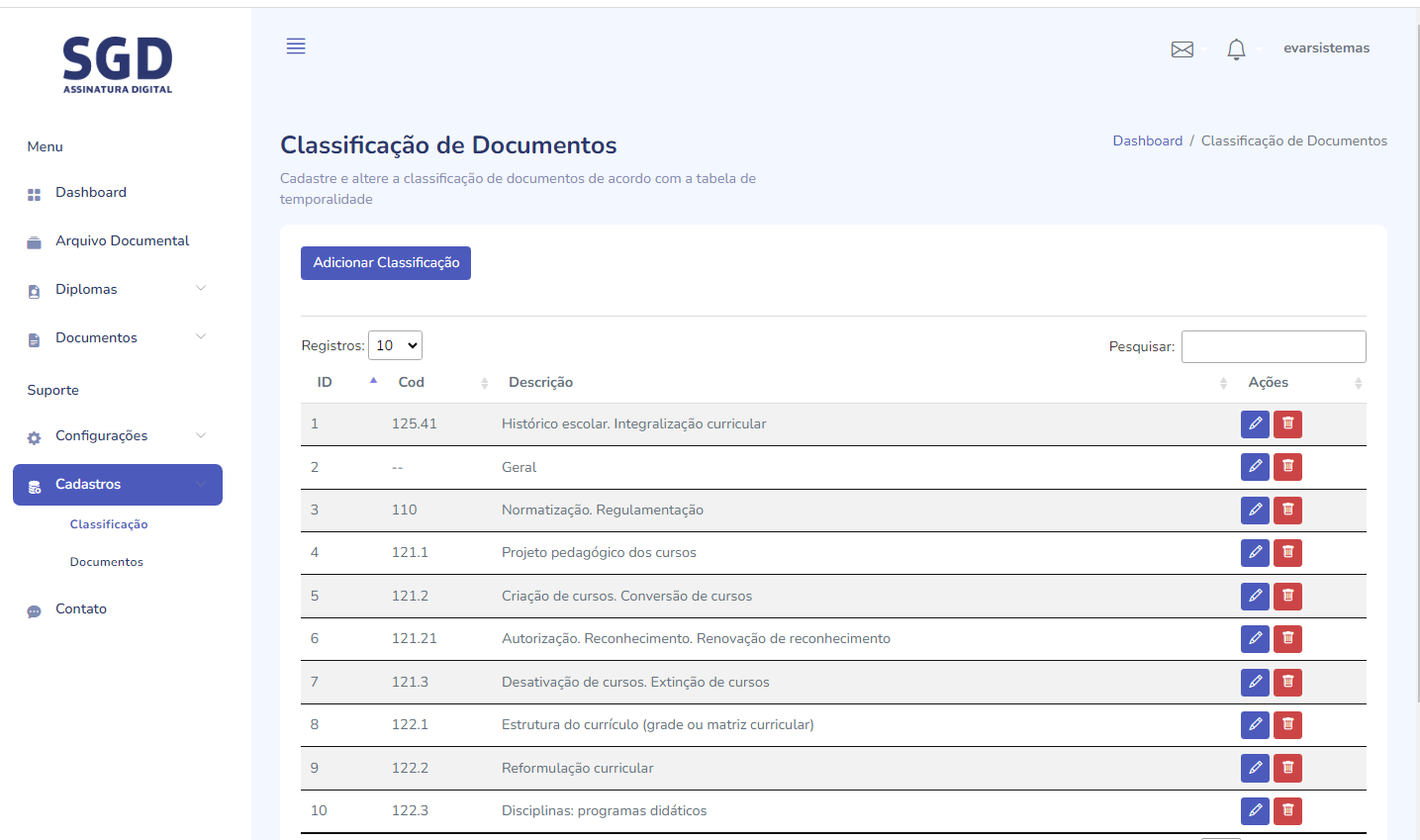Expand the Configurações menu section
The height and width of the screenshot is (840, 1420).
(117, 435)
